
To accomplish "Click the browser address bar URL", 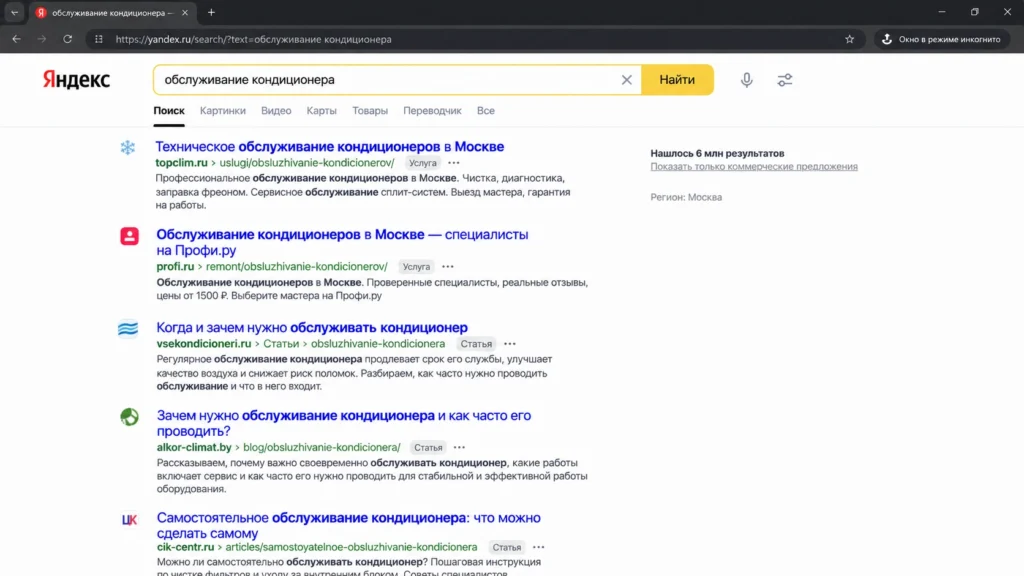I will click(x=254, y=39).
